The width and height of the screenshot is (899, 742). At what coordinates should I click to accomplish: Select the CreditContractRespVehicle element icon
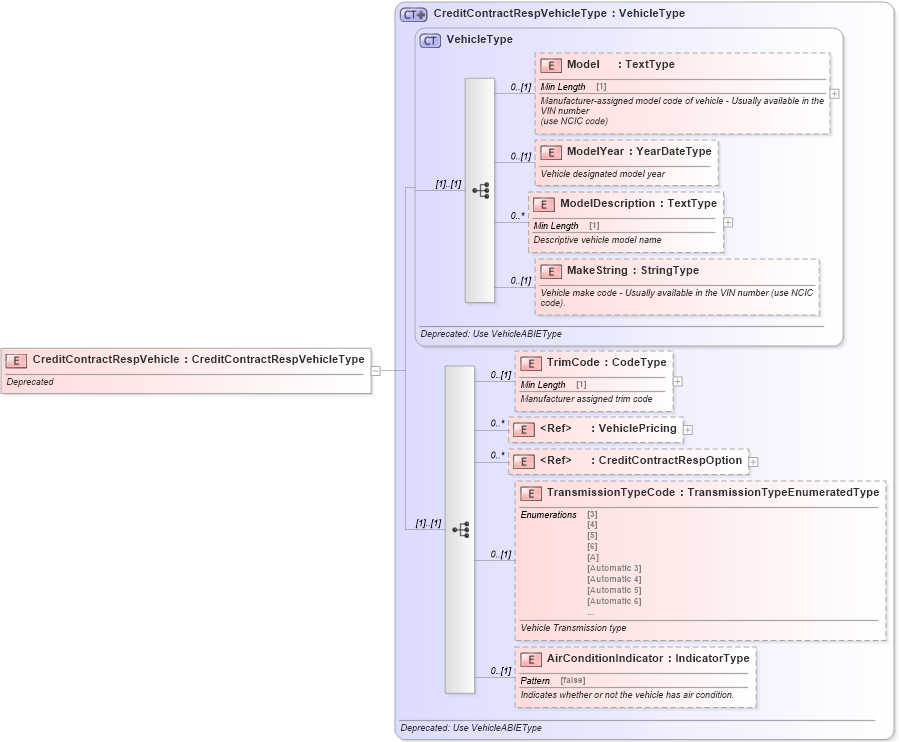pos(16,359)
